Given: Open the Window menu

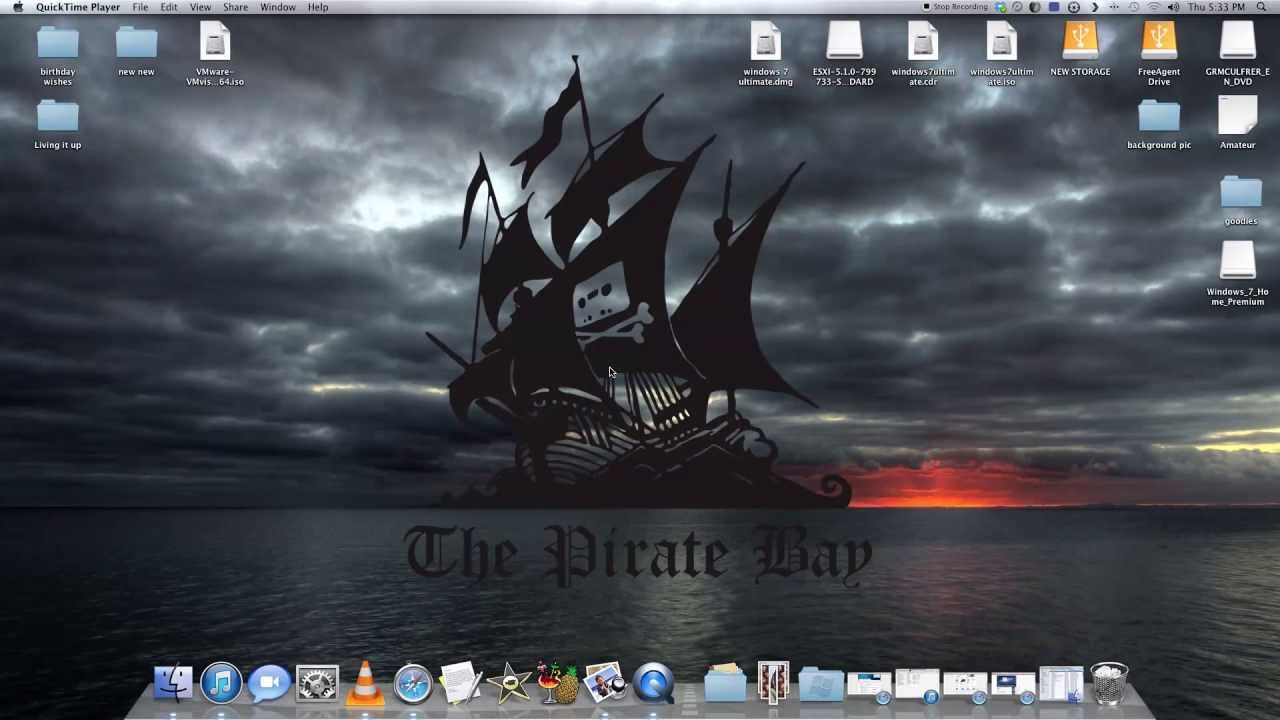Looking at the screenshot, I should tap(277, 7).
